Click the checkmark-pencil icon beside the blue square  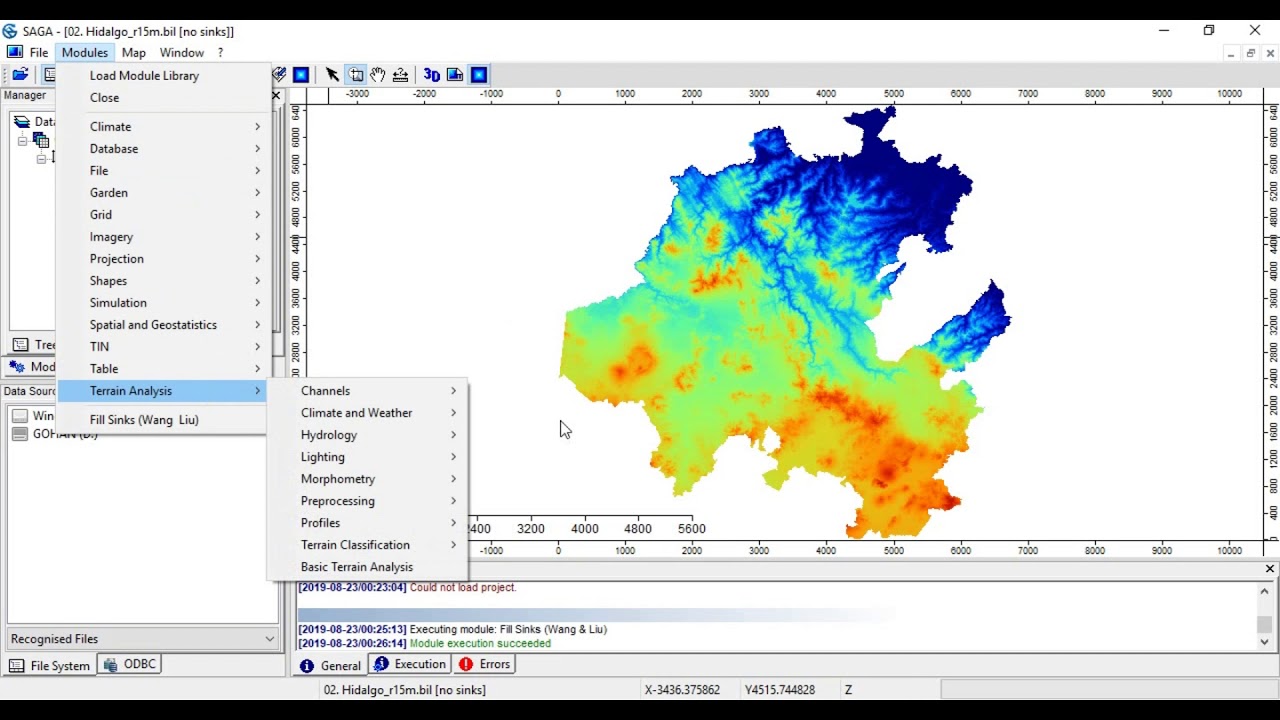(x=279, y=75)
